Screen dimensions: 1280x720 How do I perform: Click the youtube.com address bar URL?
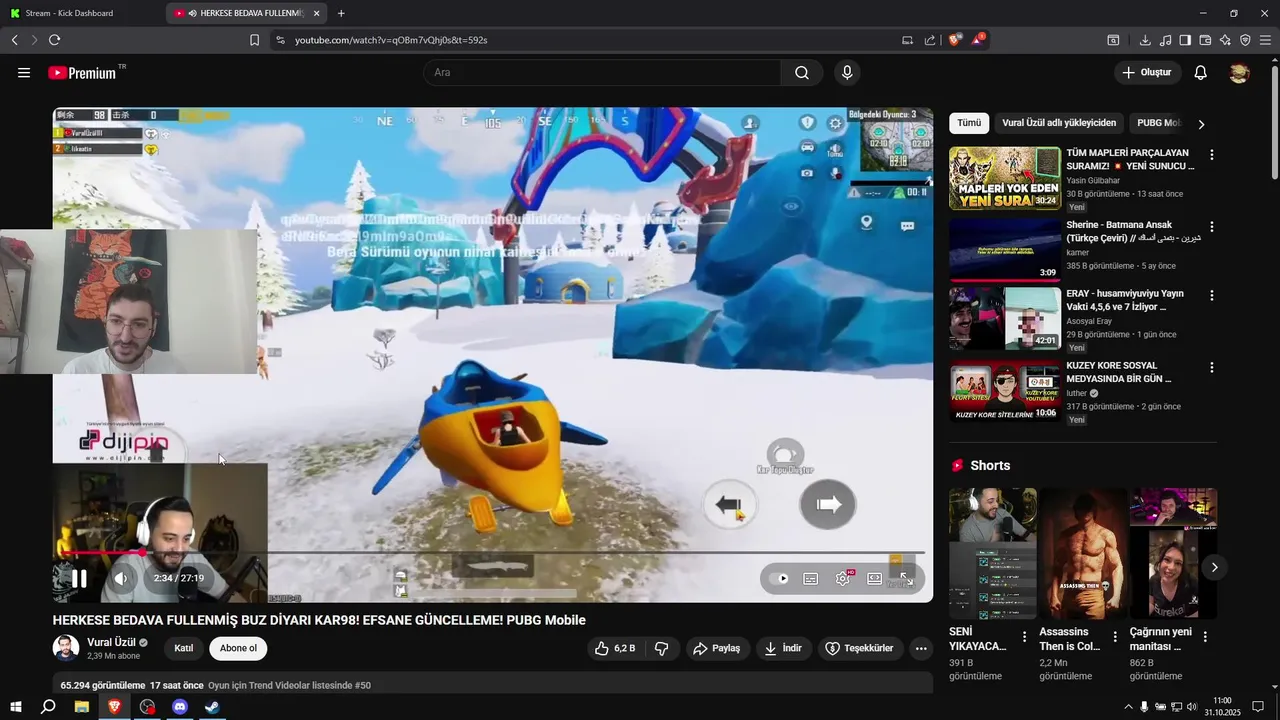[391, 40]
